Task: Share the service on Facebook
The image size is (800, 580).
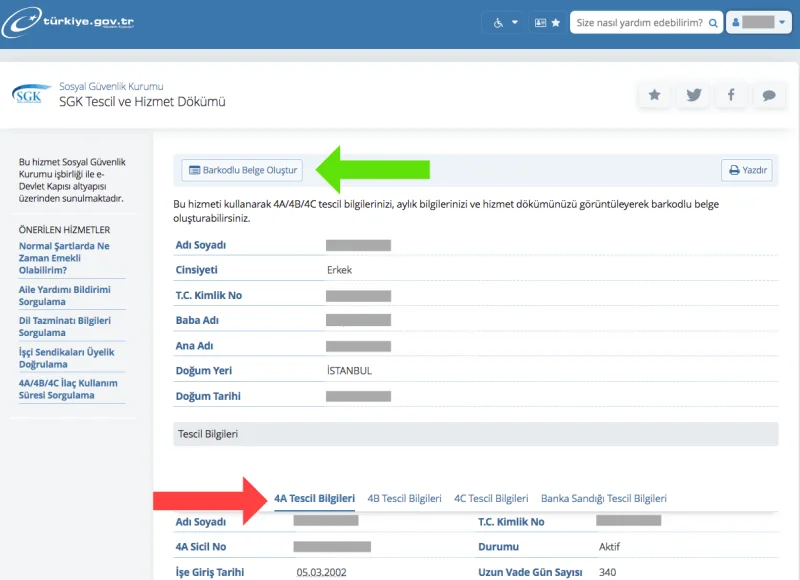Action: click(731, 95)
